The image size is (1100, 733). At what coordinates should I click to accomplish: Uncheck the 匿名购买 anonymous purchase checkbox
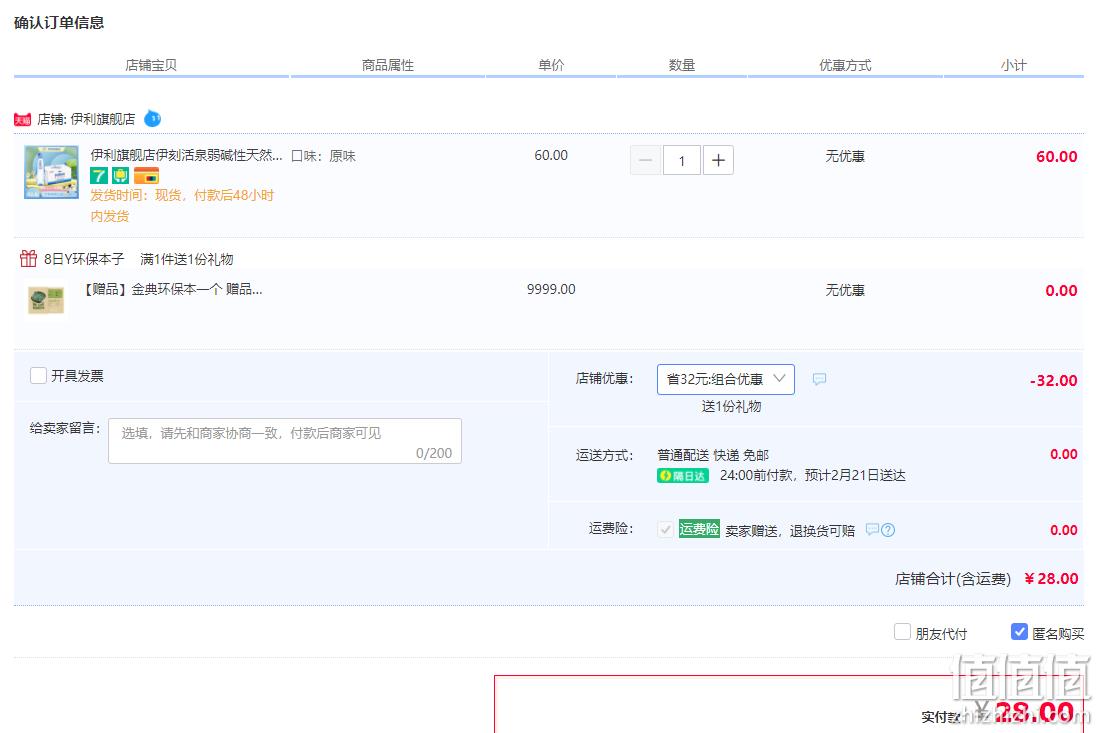1019,632
